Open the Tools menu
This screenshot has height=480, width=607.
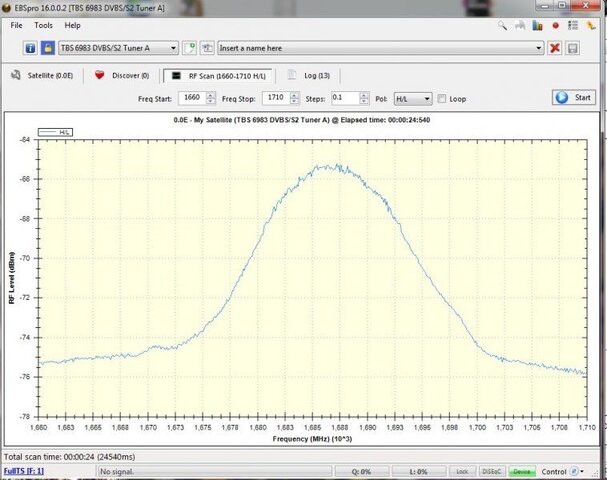[x=43, y=26]
